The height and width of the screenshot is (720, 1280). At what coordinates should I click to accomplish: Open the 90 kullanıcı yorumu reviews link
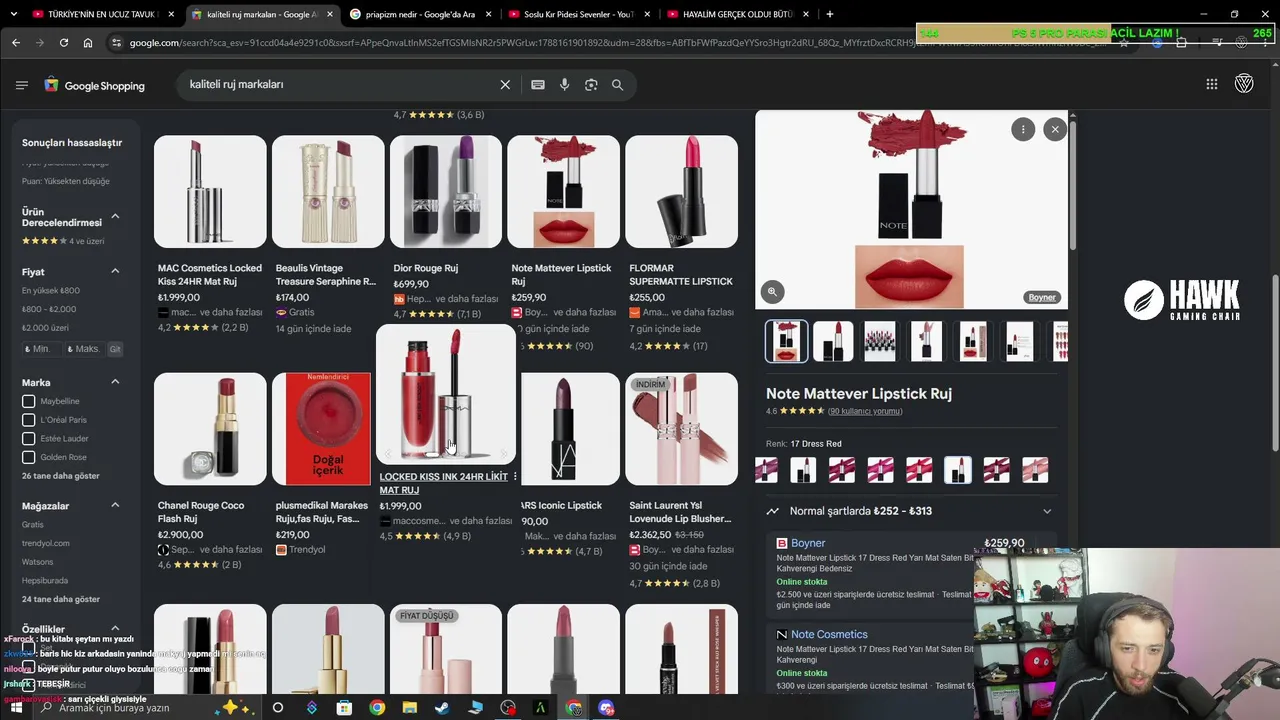click(x=865, y=411)
